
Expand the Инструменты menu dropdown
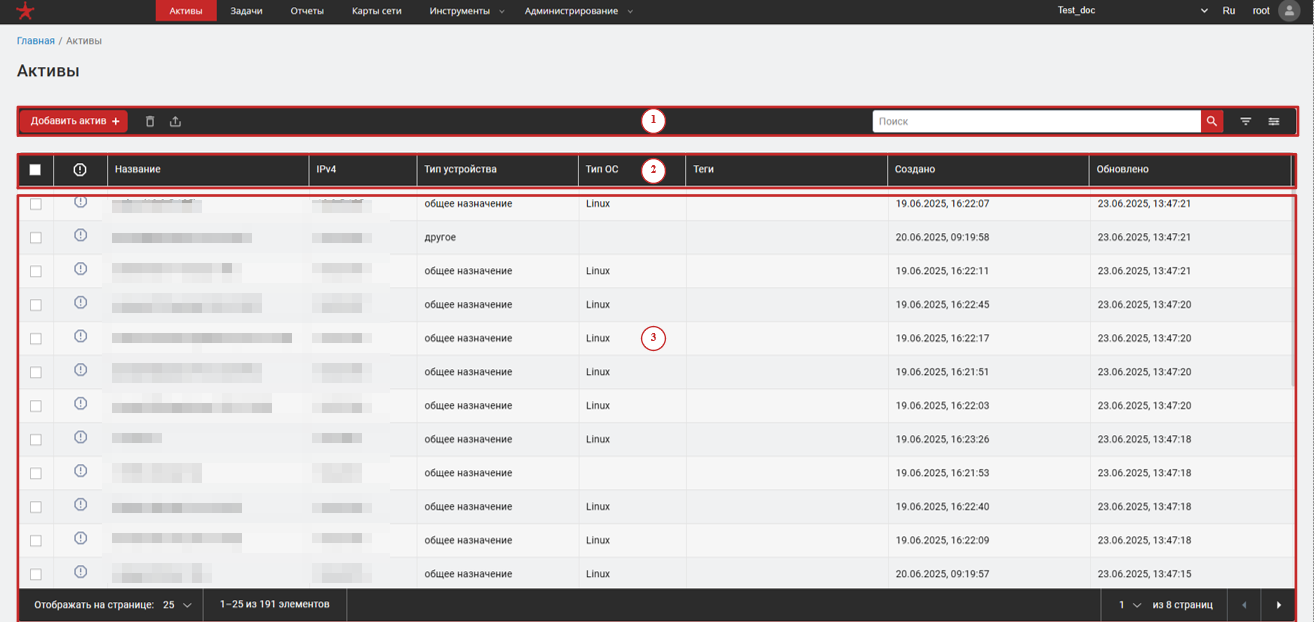point(466,11)
